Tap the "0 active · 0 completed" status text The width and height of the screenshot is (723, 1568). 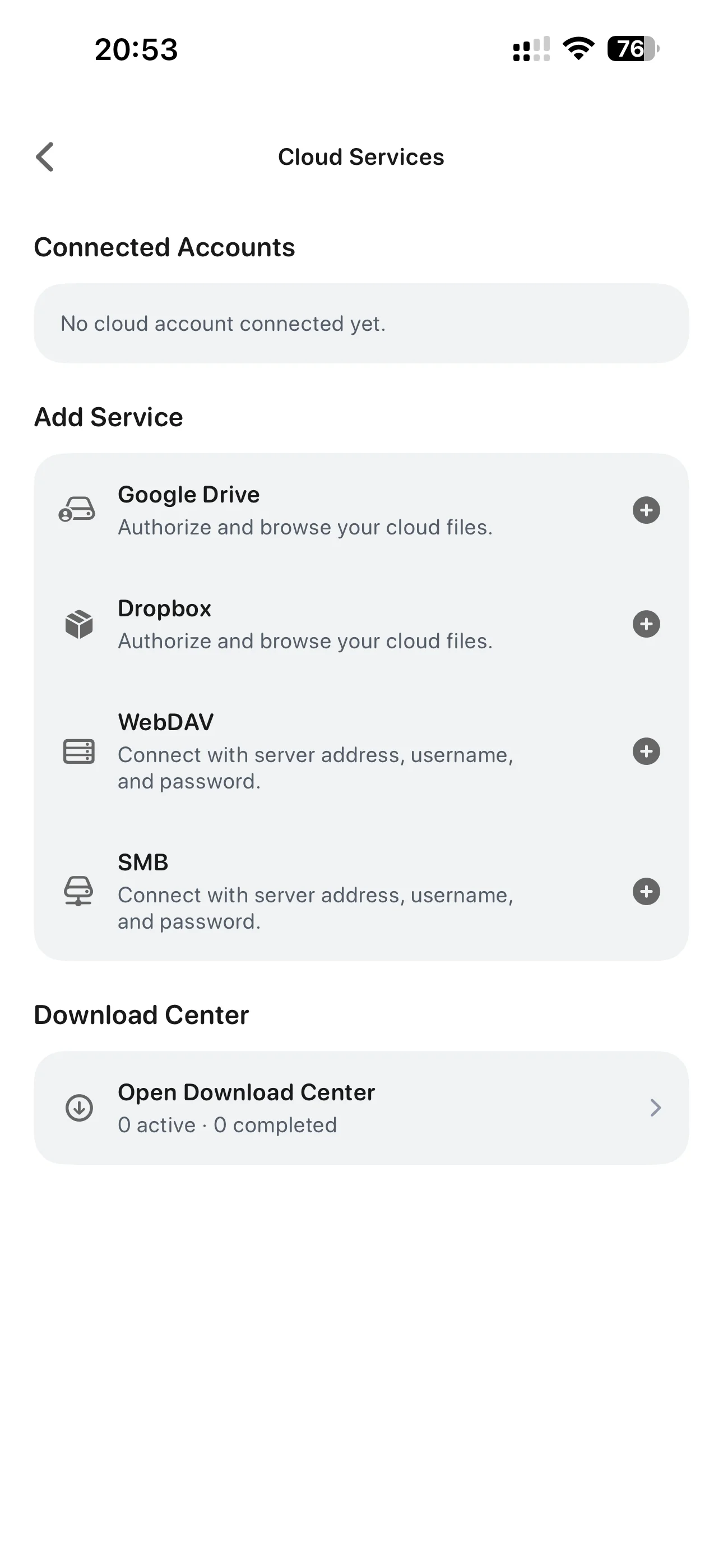[228, 1125]
